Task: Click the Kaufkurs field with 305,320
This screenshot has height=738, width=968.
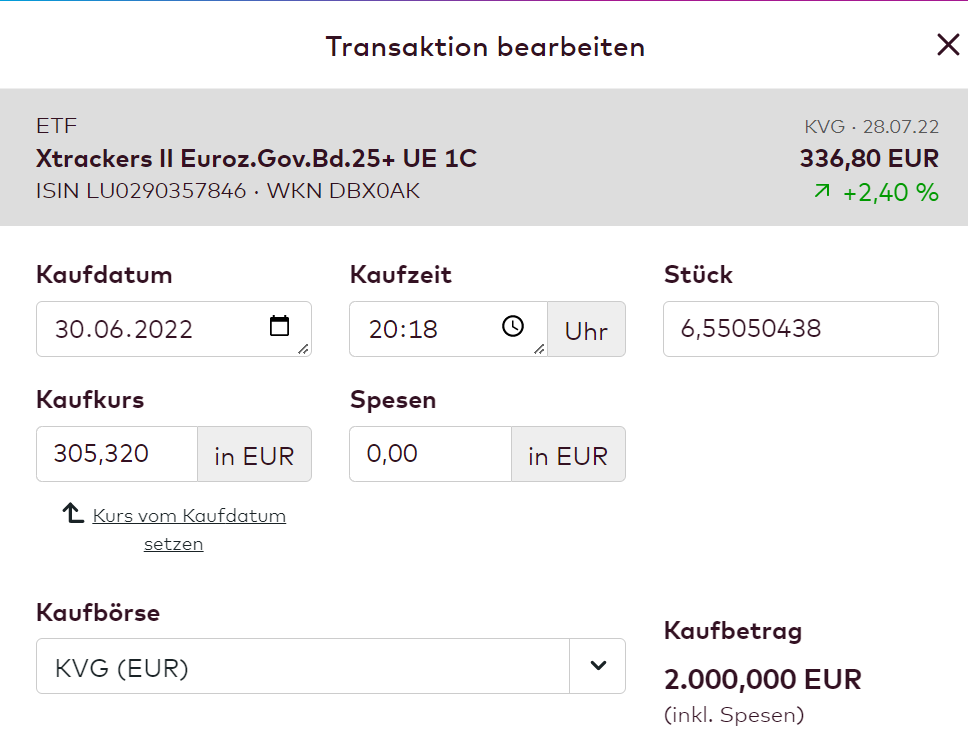Action: [117, 454]
